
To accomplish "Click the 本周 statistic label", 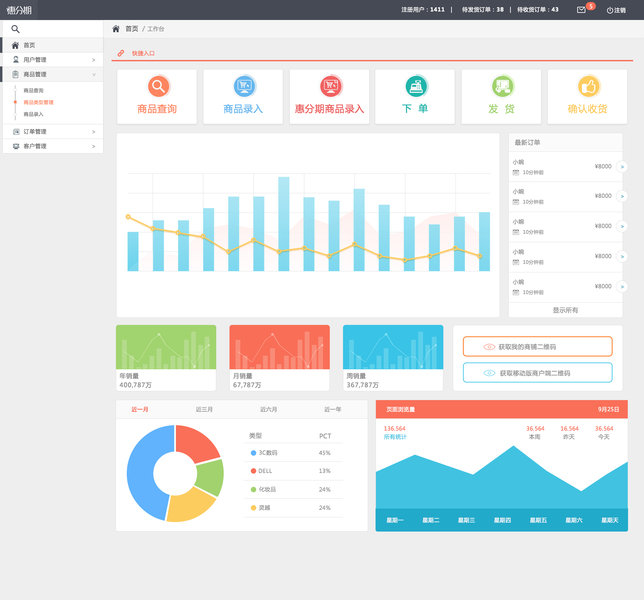I will click(x=534, y=437).
